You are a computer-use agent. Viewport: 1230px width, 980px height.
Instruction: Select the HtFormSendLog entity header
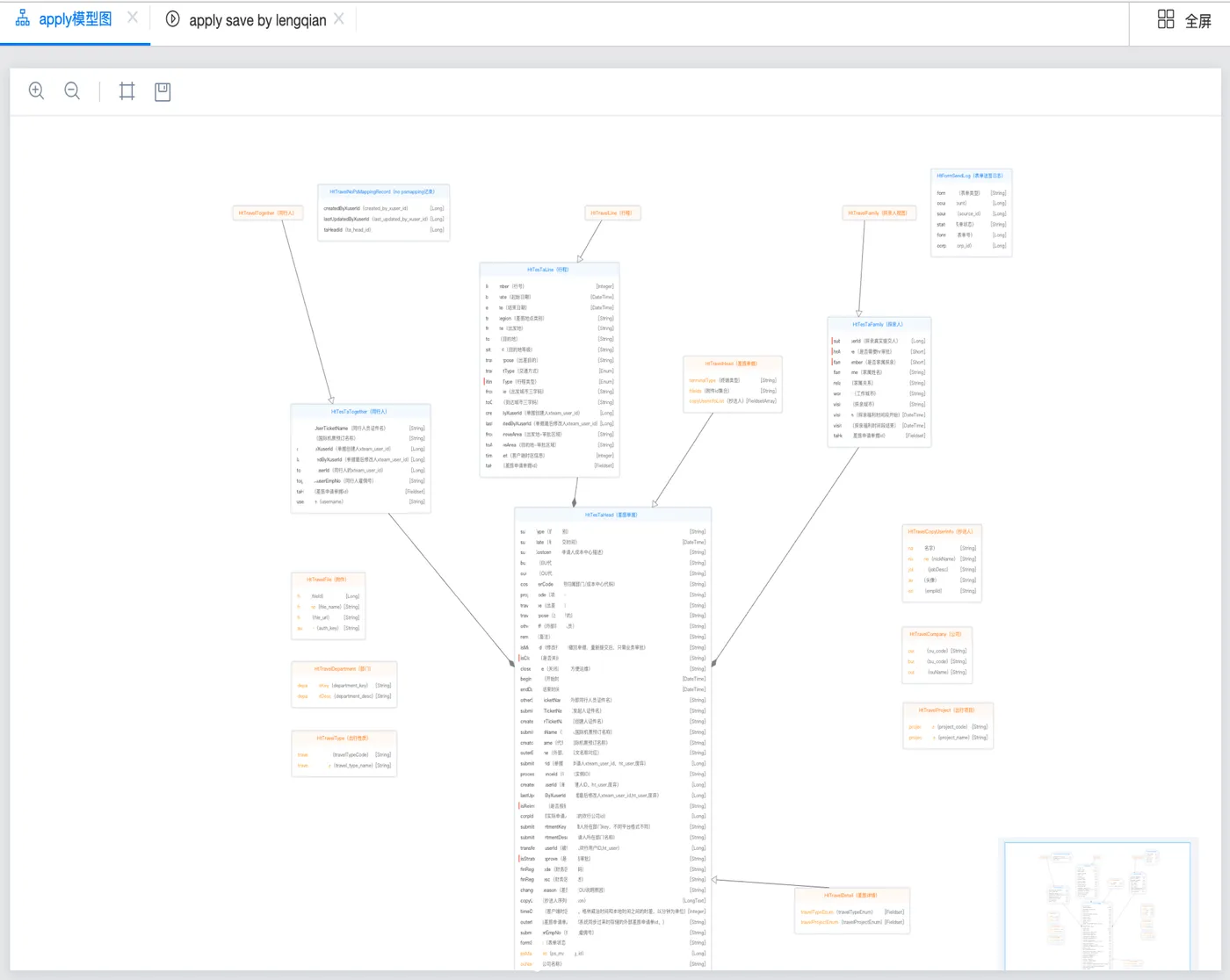point(971,176)
